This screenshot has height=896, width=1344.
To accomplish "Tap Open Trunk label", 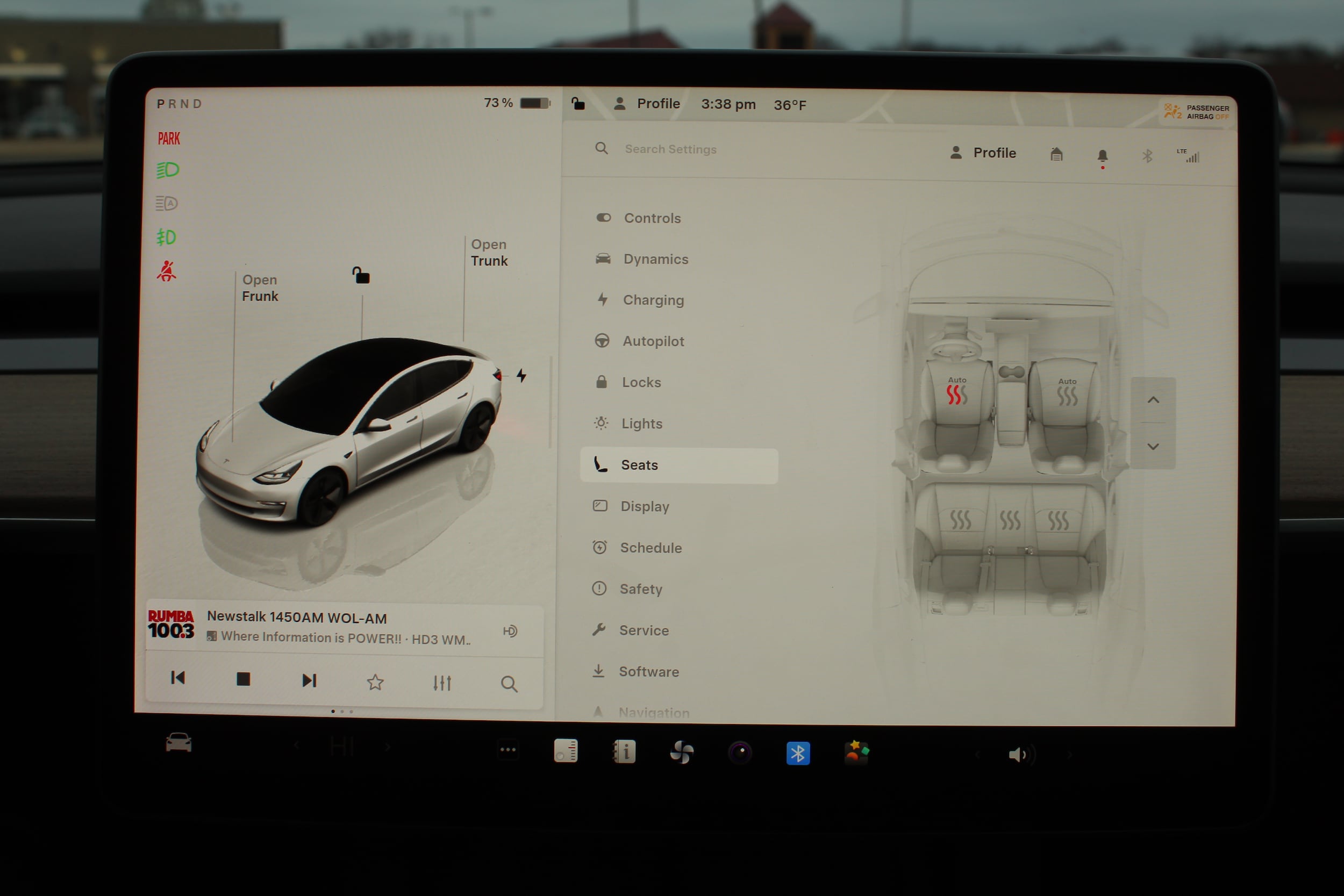I will pyautogui.click(x=489, y=253).
